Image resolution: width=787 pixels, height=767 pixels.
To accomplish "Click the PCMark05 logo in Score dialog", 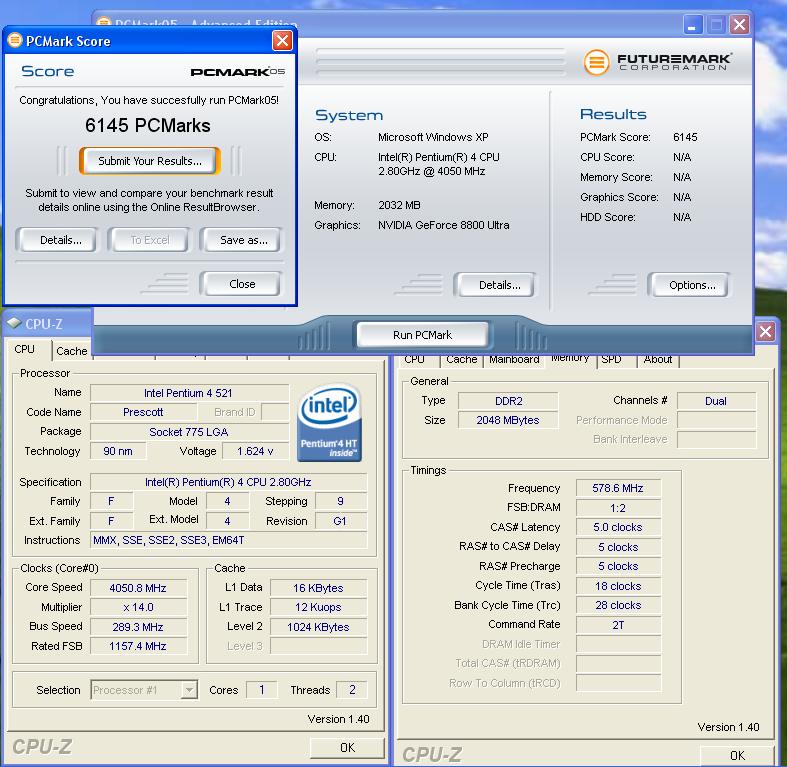I will 237,72.
